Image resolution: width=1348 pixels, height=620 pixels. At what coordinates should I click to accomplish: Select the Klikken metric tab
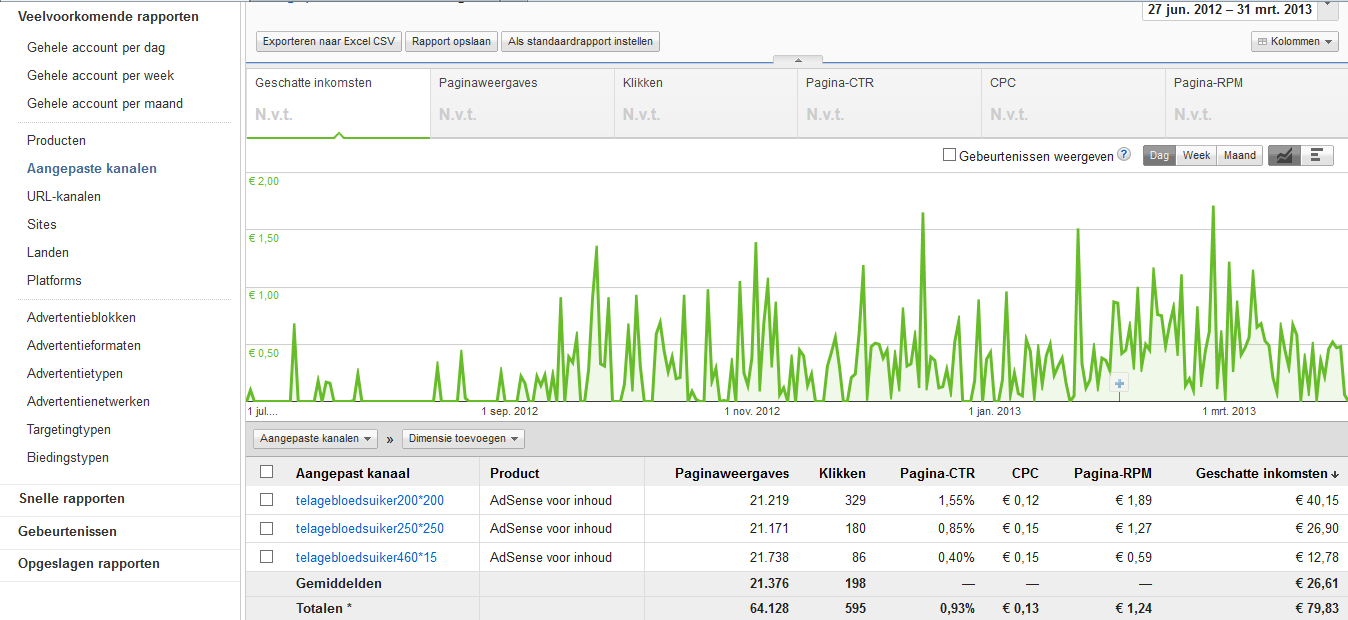click(706, 103)
